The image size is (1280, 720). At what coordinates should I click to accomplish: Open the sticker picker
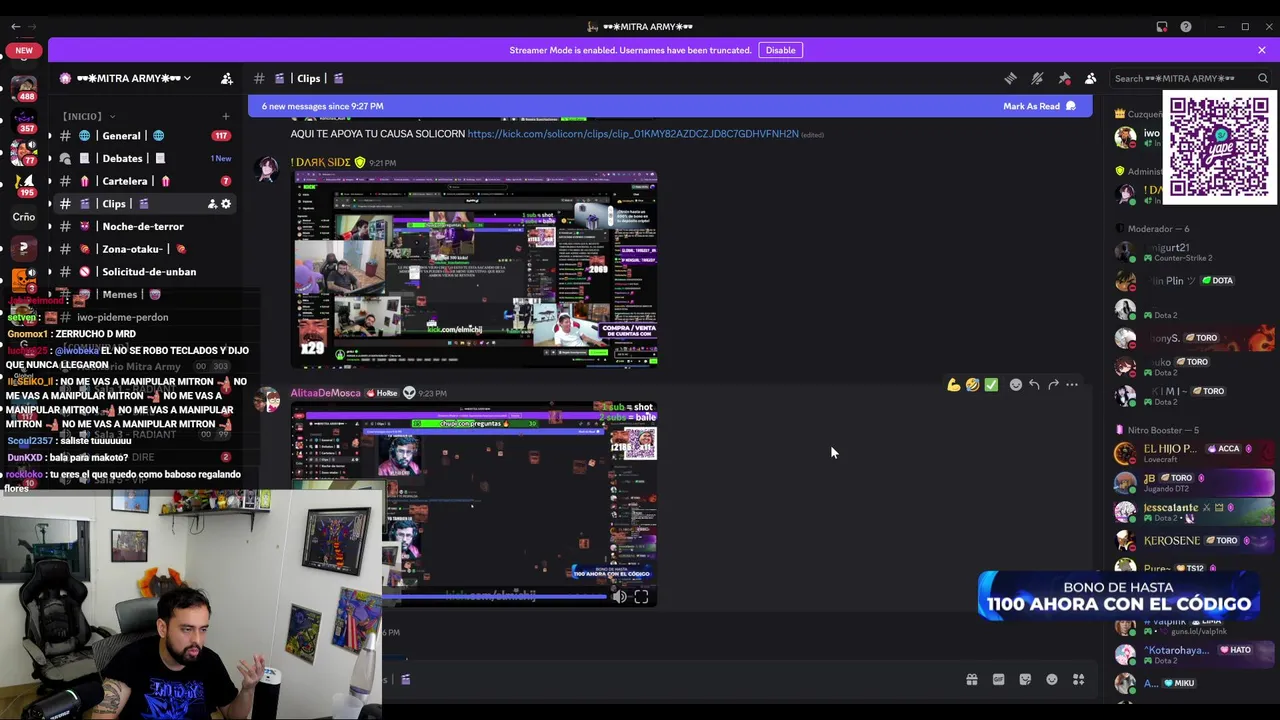click(1025, 680)
